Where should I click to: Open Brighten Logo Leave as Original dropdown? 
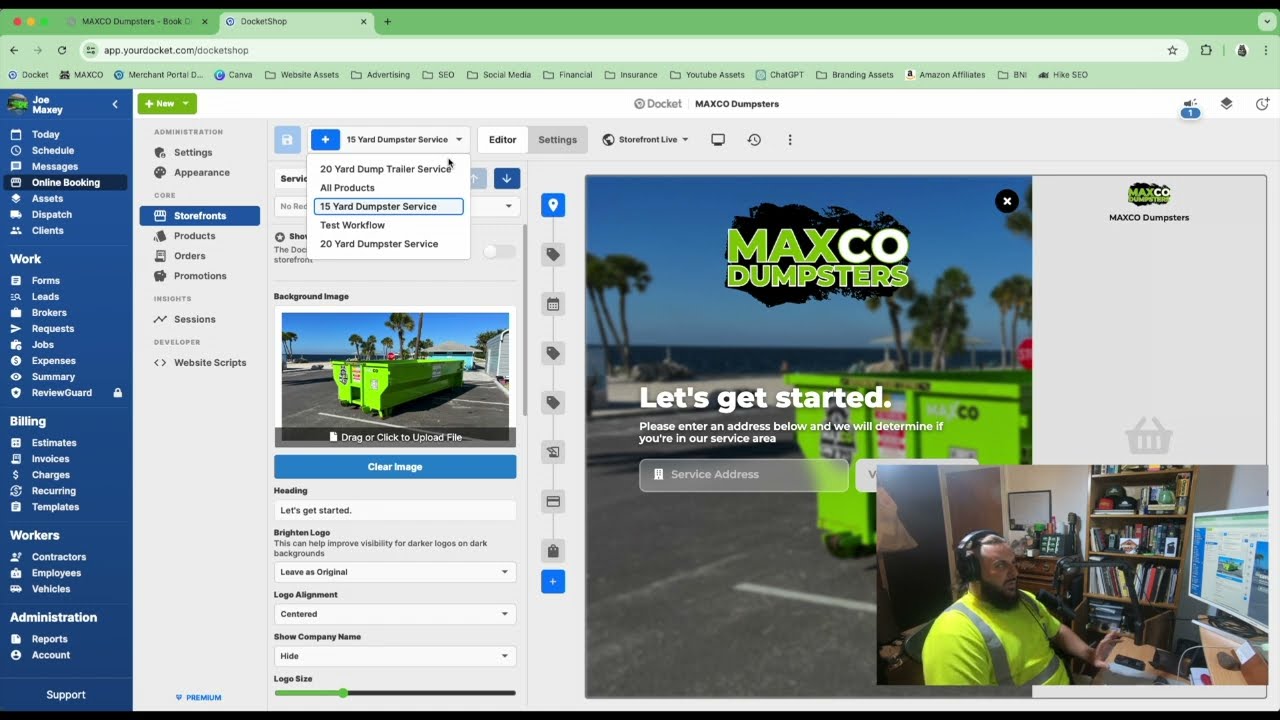click(395, 572)
